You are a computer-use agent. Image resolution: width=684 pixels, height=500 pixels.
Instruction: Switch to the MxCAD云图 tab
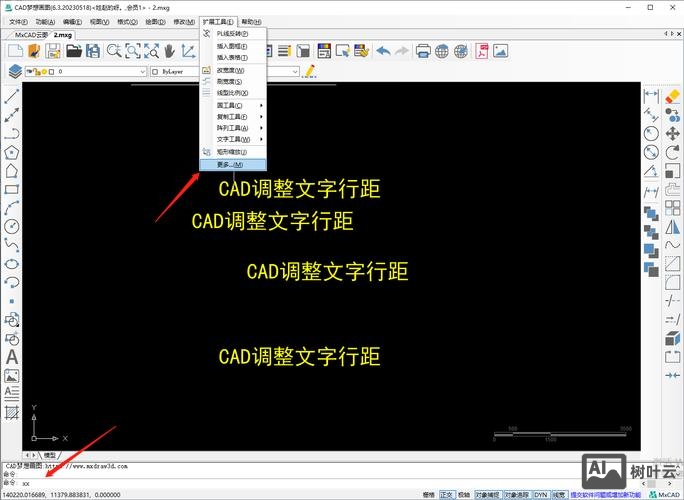point(31,35)
